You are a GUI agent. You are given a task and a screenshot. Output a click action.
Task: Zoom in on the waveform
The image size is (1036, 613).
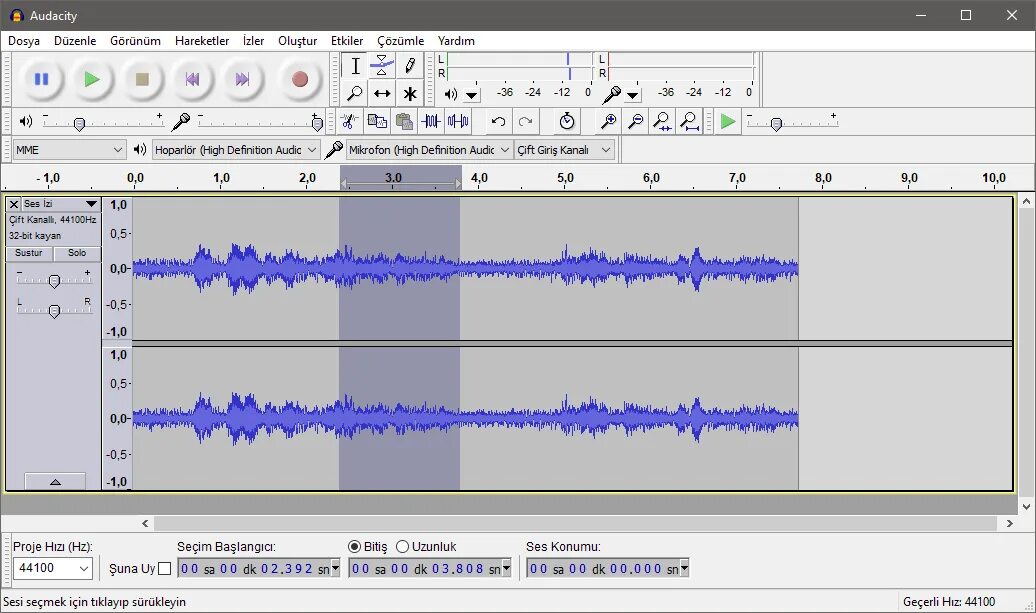(x=608, y=121)
